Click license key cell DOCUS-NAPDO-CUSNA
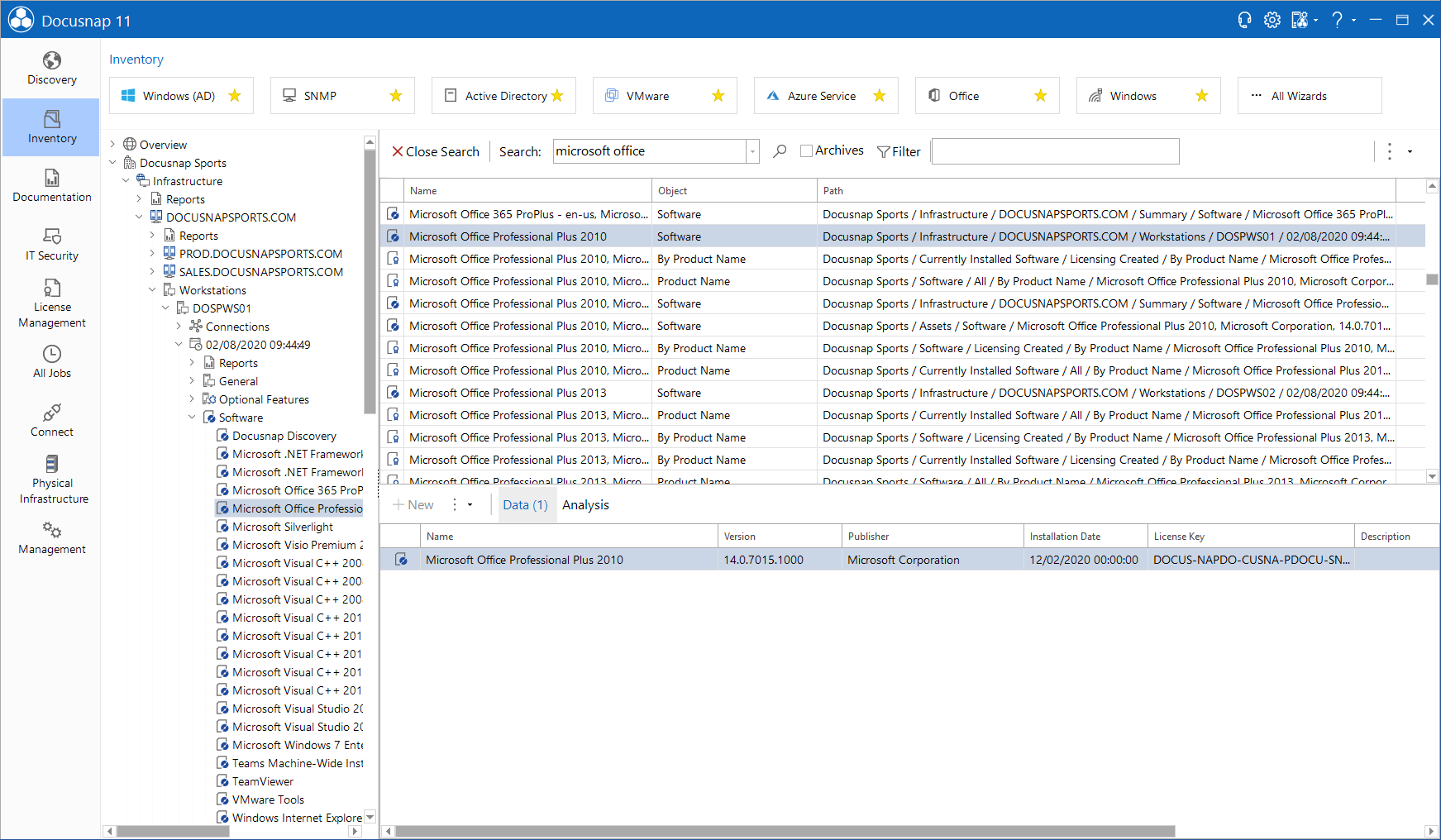 pyautogui.click(x=1251, y=560)
